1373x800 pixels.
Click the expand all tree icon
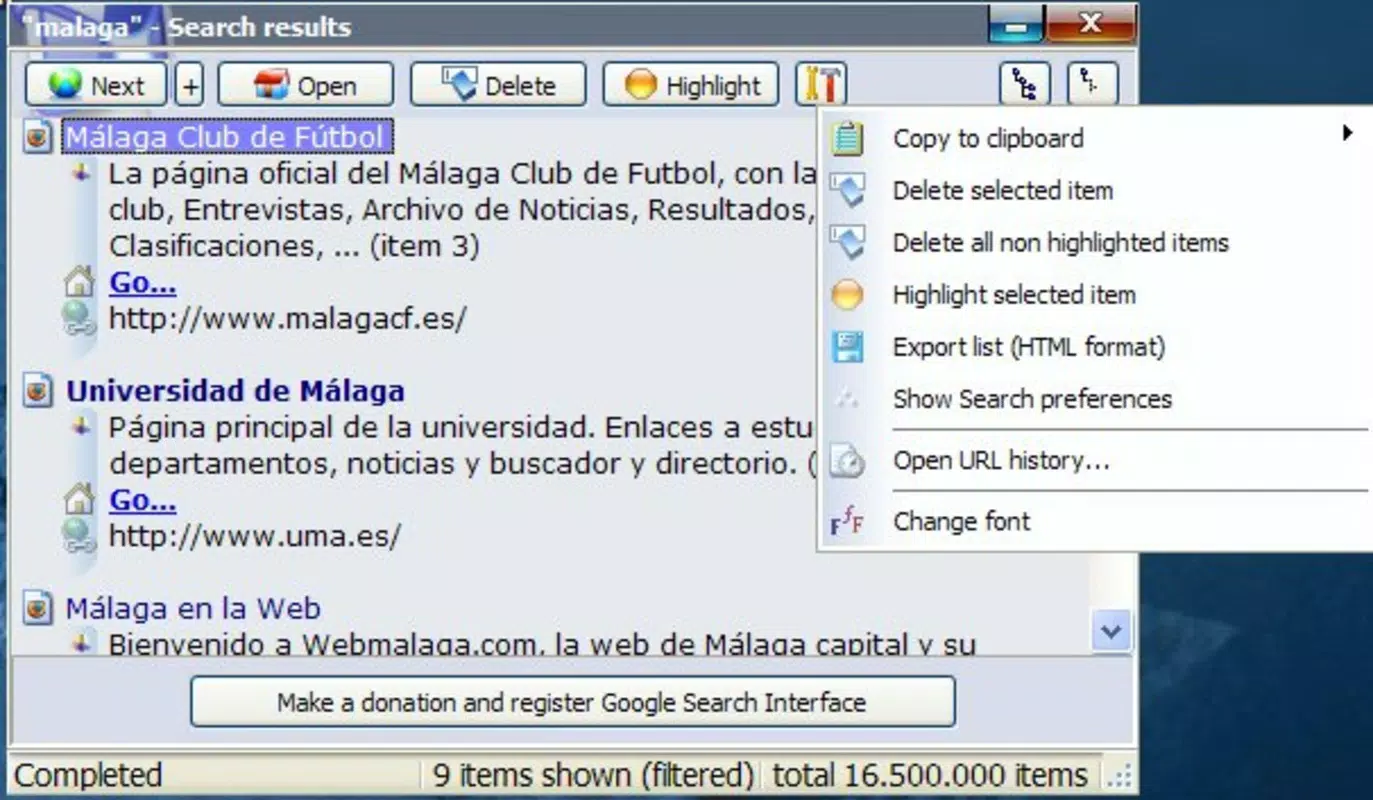(x=1025, y=85)
